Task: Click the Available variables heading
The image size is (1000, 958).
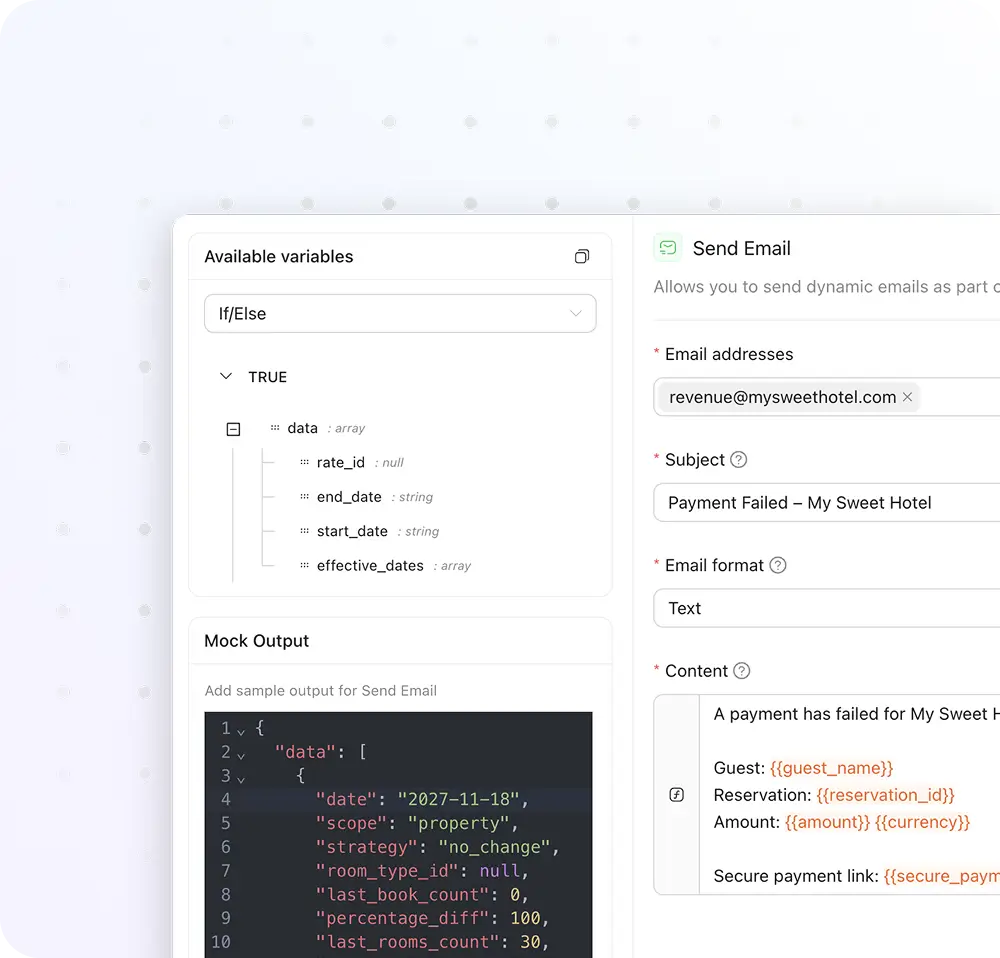Action: (279, 256)
